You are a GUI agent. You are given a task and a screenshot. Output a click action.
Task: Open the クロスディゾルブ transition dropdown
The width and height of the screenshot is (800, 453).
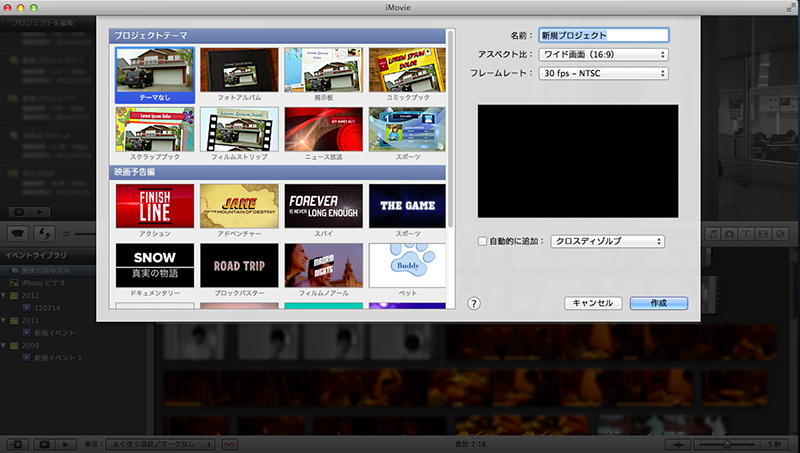pyautogui.click(x=608, y=241)
